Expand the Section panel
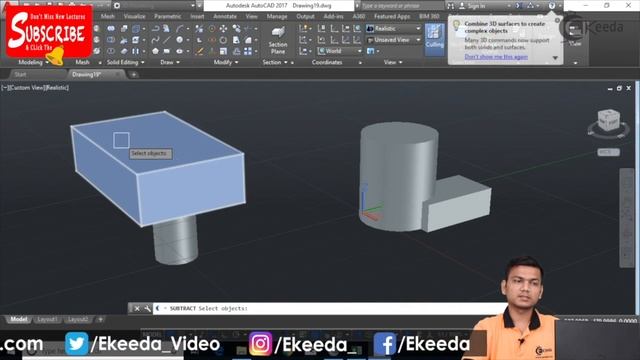The width and height of the screenshot is (640, 360). [275, 62]
